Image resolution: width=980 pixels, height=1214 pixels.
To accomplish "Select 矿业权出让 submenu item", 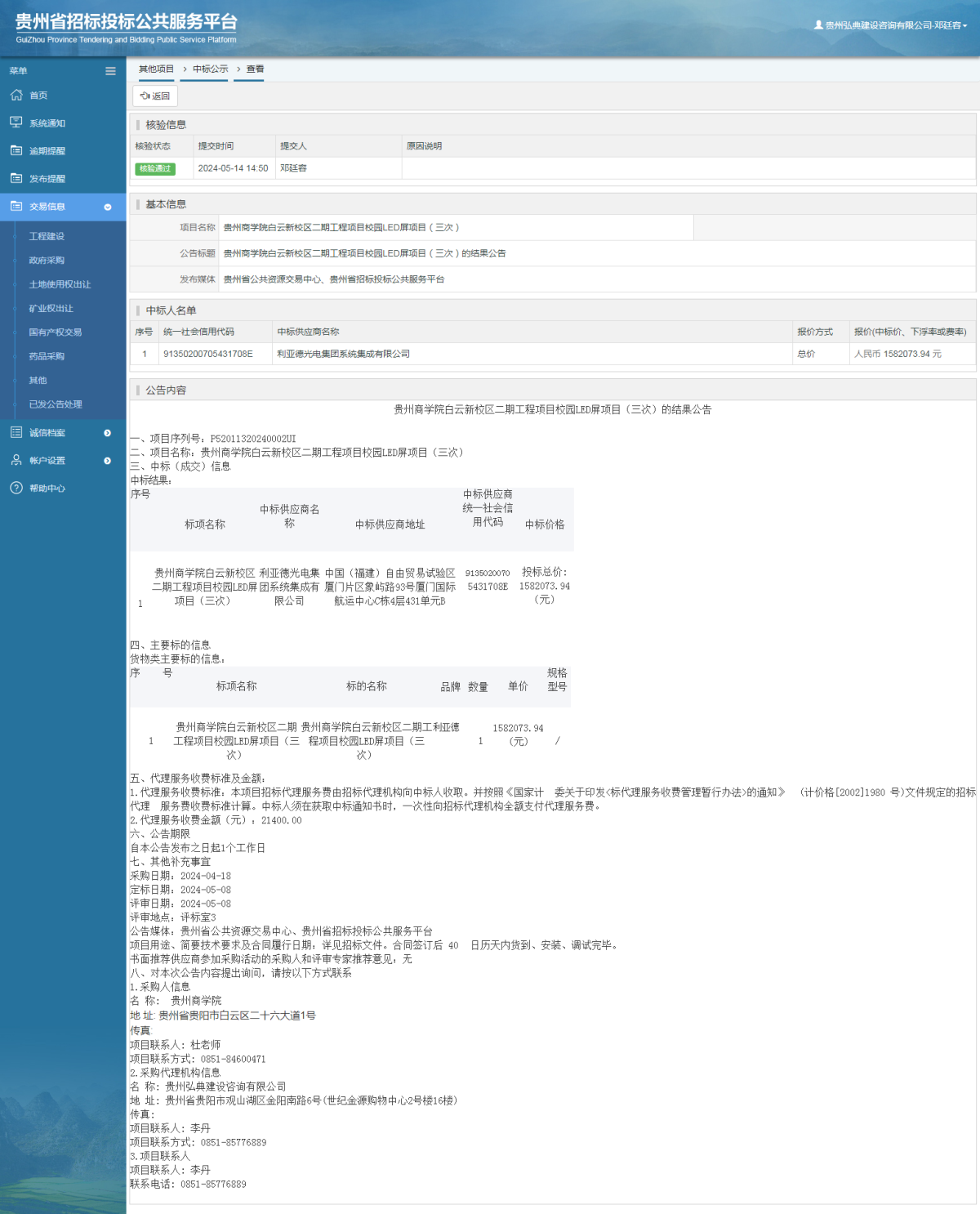I will point(51,308).
